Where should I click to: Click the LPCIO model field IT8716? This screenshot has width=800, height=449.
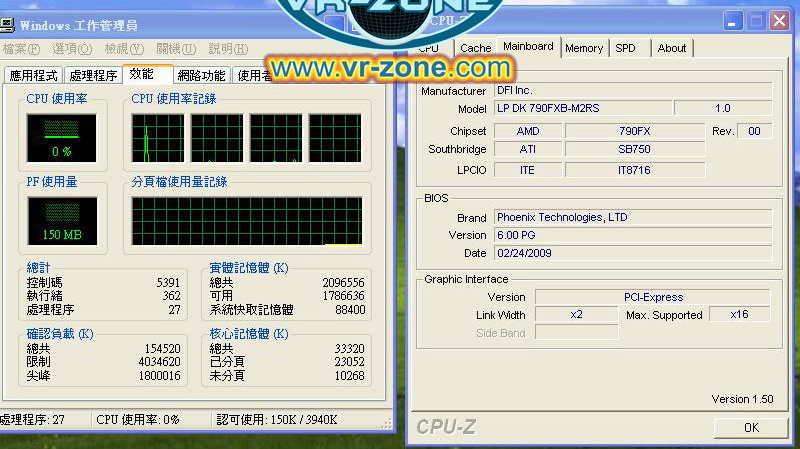pos(635,170)
